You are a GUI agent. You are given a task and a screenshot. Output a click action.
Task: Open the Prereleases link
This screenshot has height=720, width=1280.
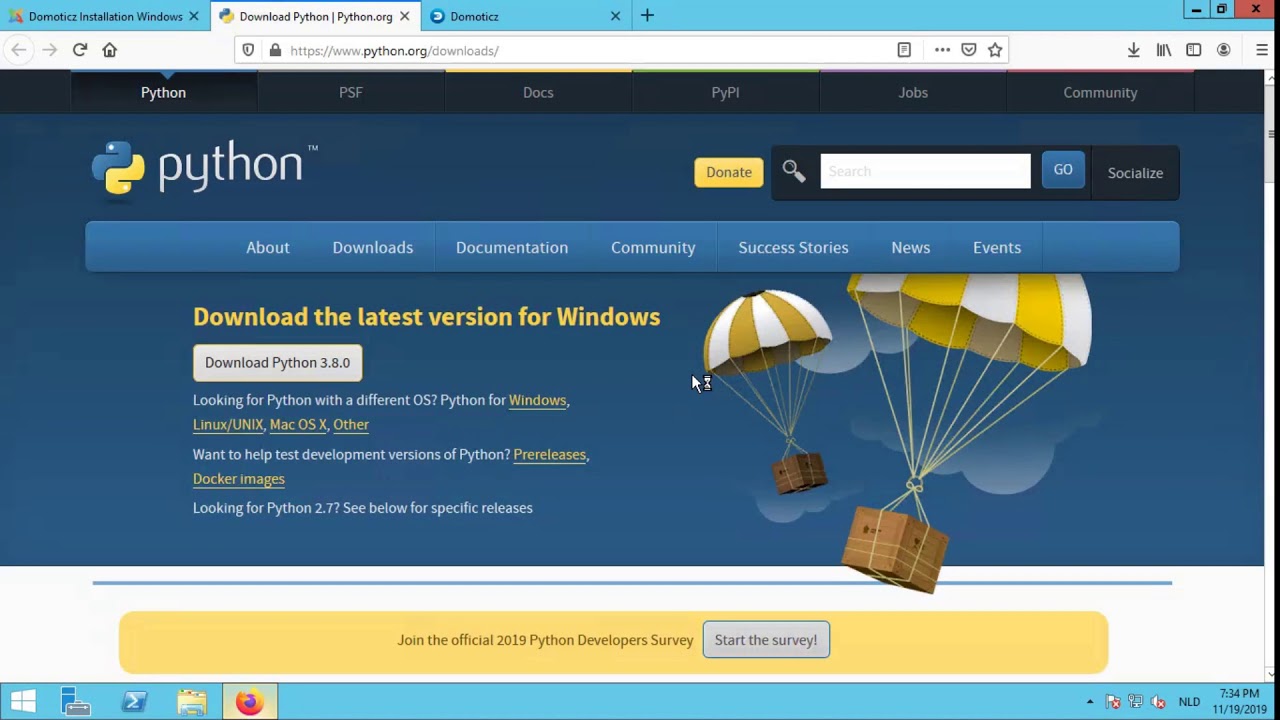tap(550, 454)
